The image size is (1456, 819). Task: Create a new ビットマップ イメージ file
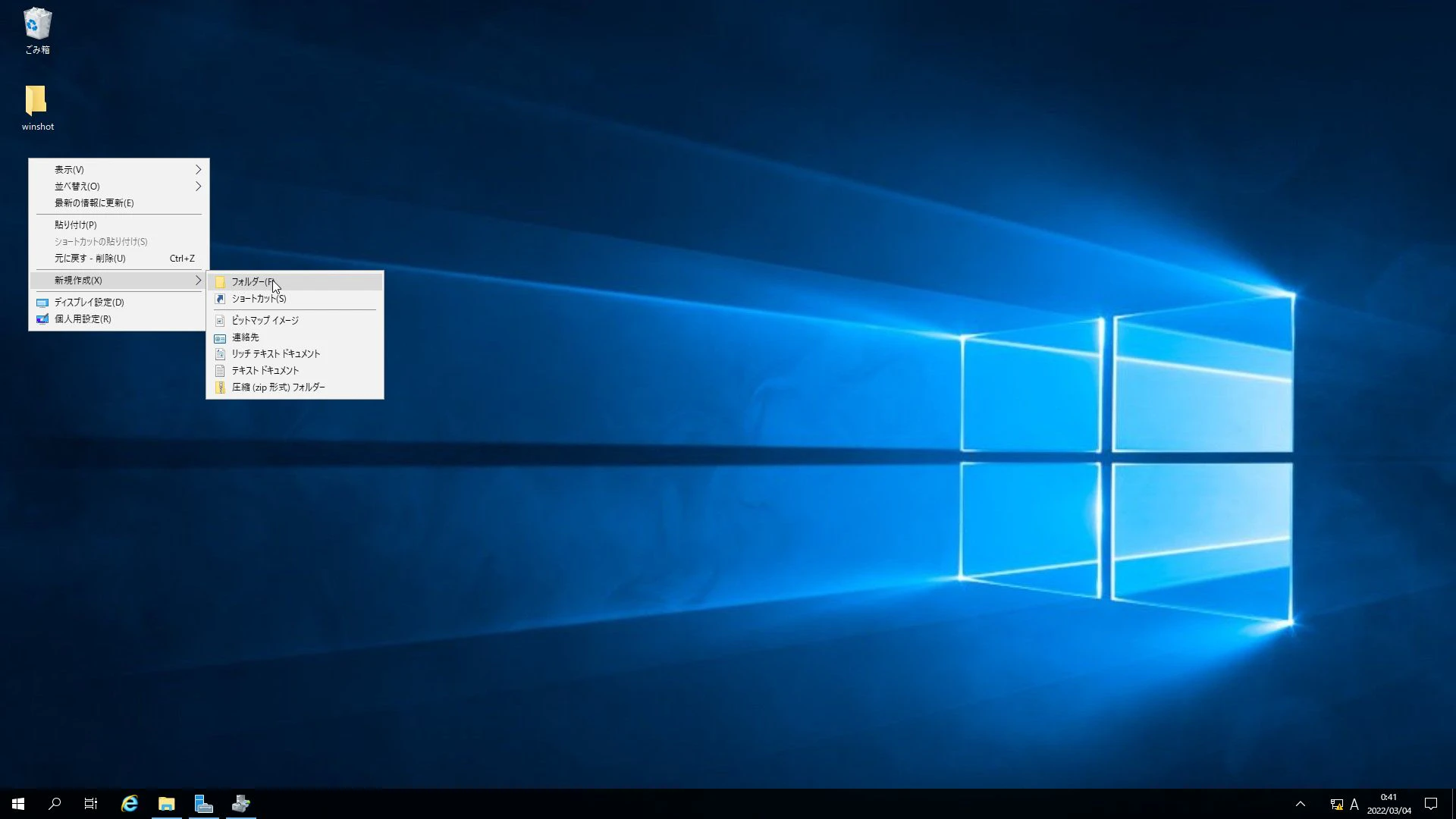(295, 321)
